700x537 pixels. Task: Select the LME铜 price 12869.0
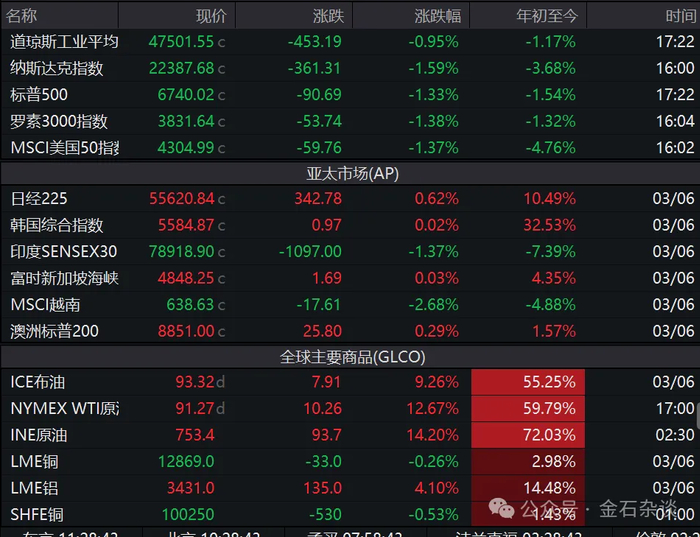point(186,461)
